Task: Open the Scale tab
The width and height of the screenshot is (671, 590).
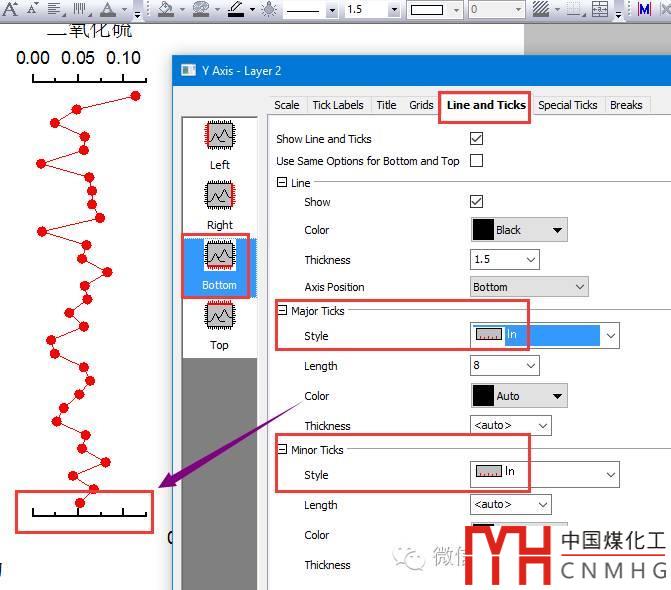Action: (286, 105)
